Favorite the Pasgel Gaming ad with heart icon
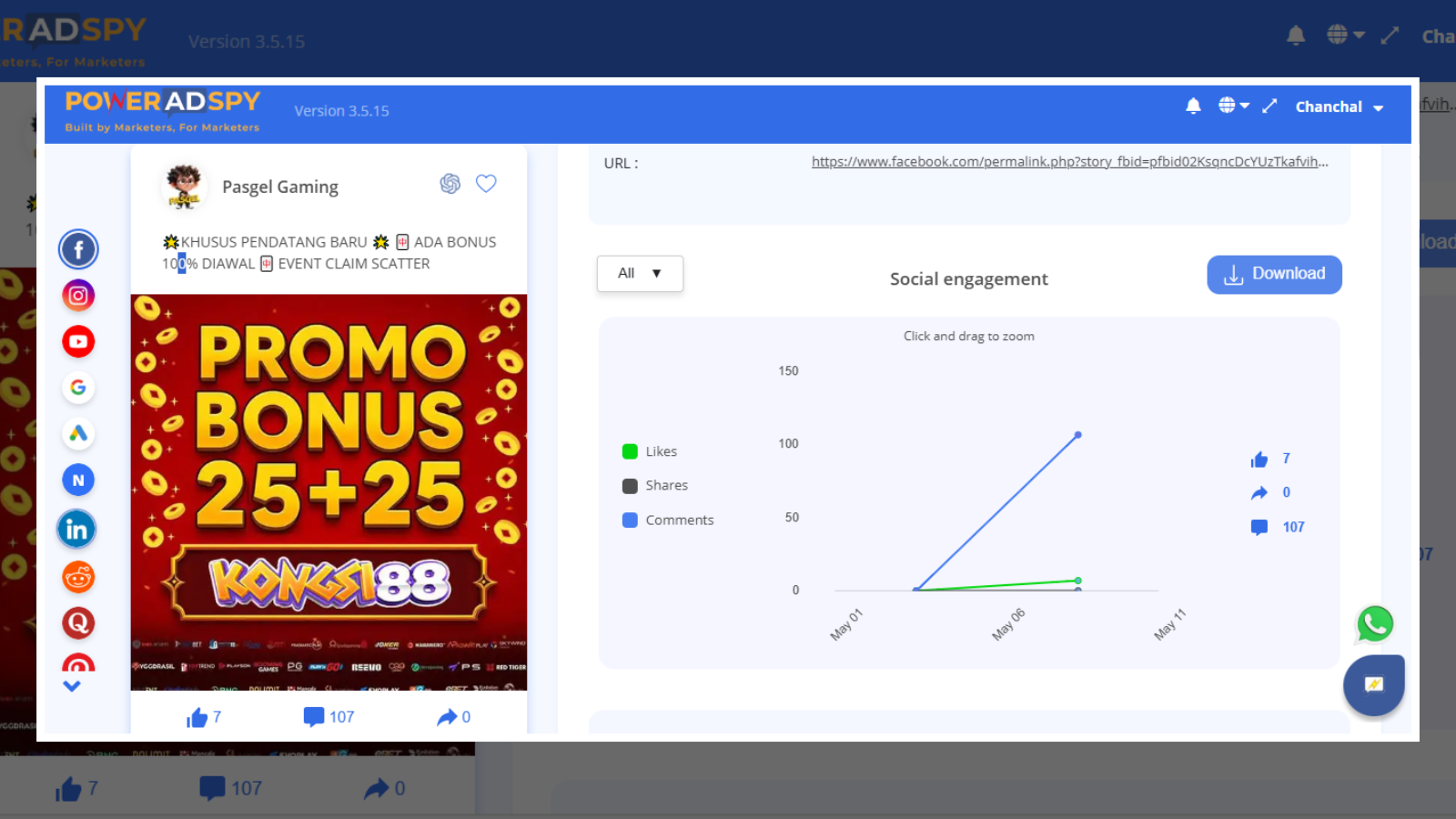 pyautogui.click(x=486, y=184)
